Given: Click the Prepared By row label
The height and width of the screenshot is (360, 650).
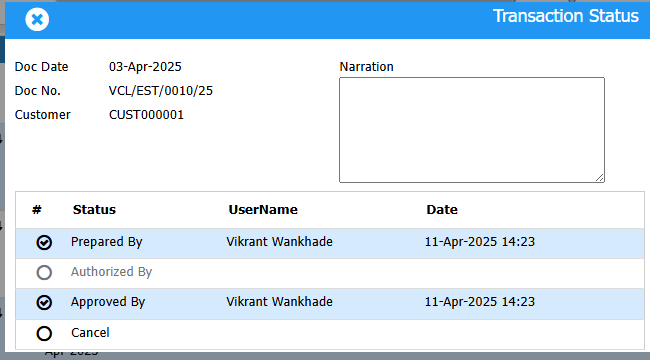Looking at the screenshot, I should point(107,242).
